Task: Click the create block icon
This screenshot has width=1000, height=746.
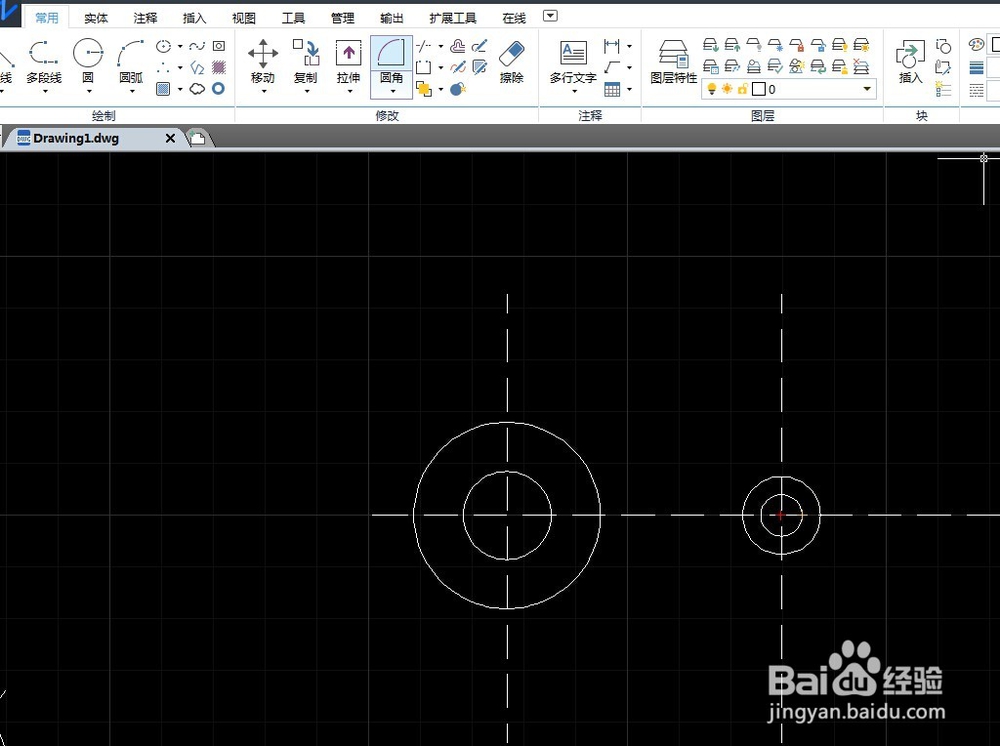Action: (x=943, y=46)
